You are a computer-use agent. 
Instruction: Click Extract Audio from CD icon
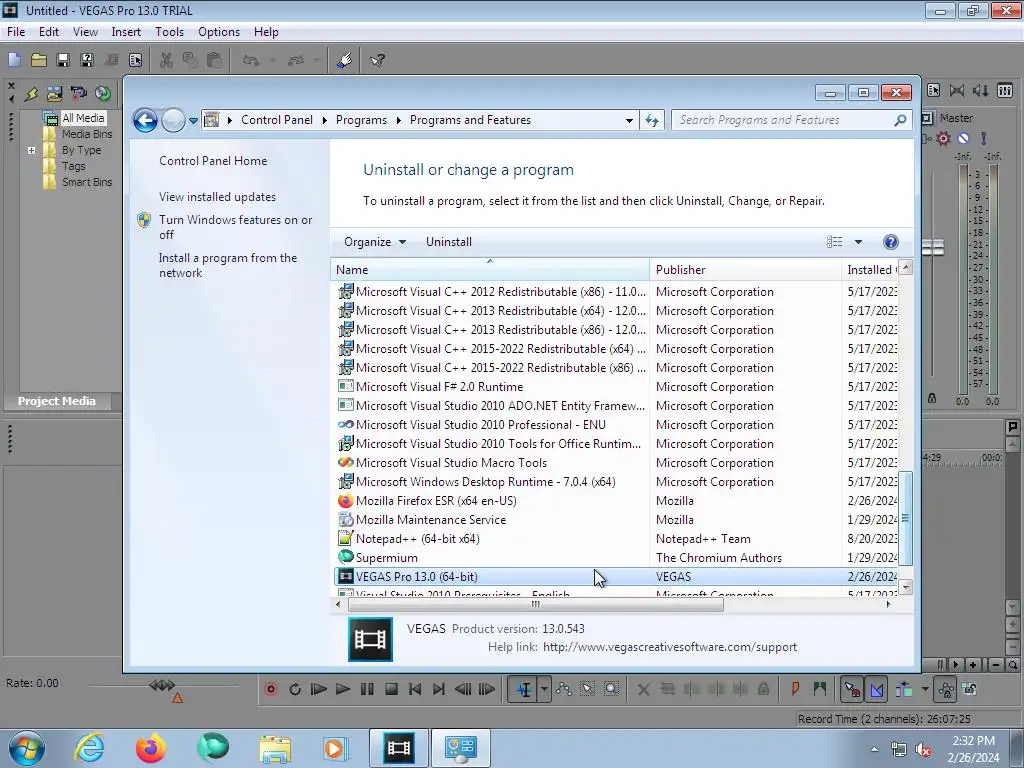click(x=103, y=93)
